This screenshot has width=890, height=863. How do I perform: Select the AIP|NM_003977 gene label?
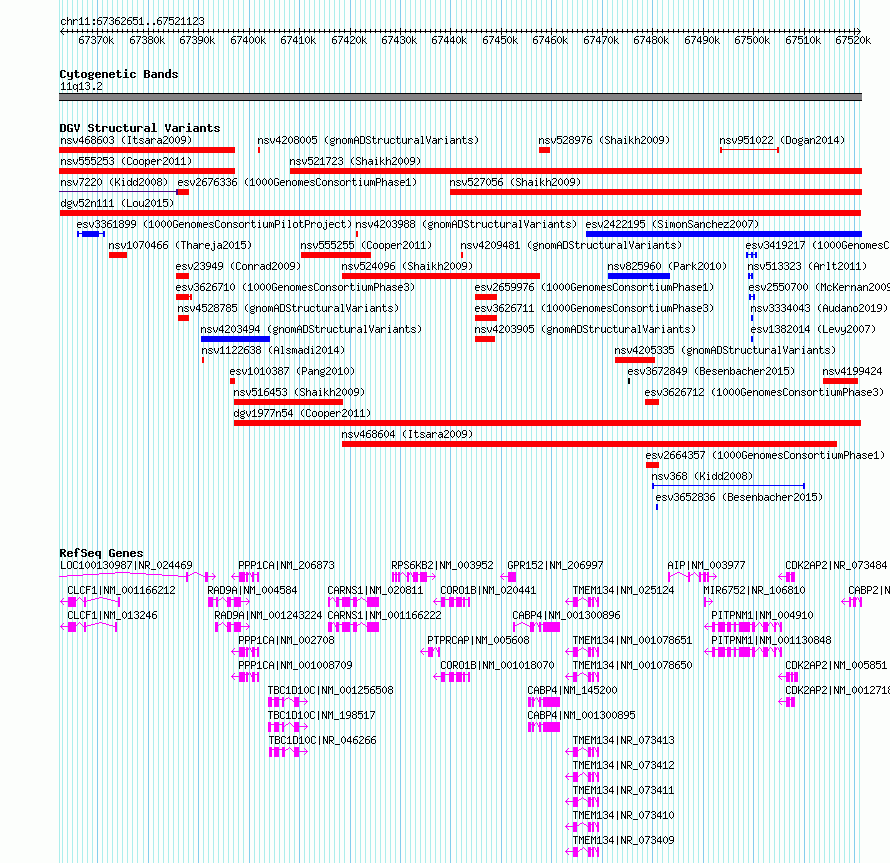click(706, 565)
